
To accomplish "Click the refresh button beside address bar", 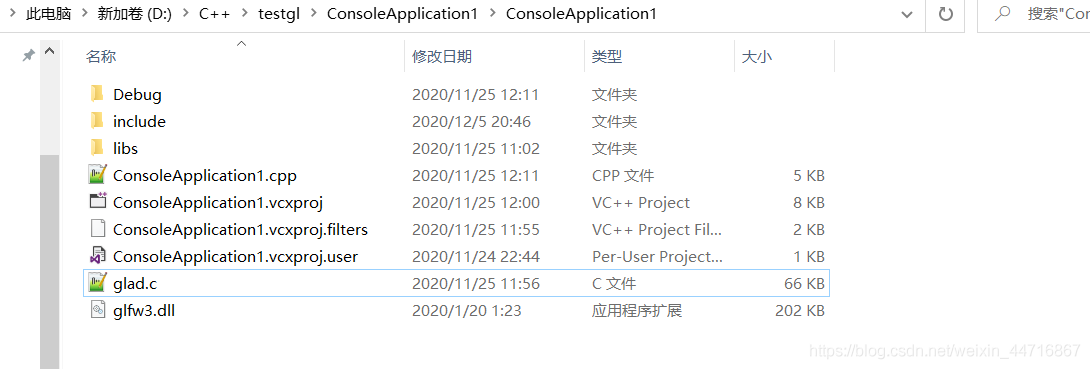I will 945,14.
